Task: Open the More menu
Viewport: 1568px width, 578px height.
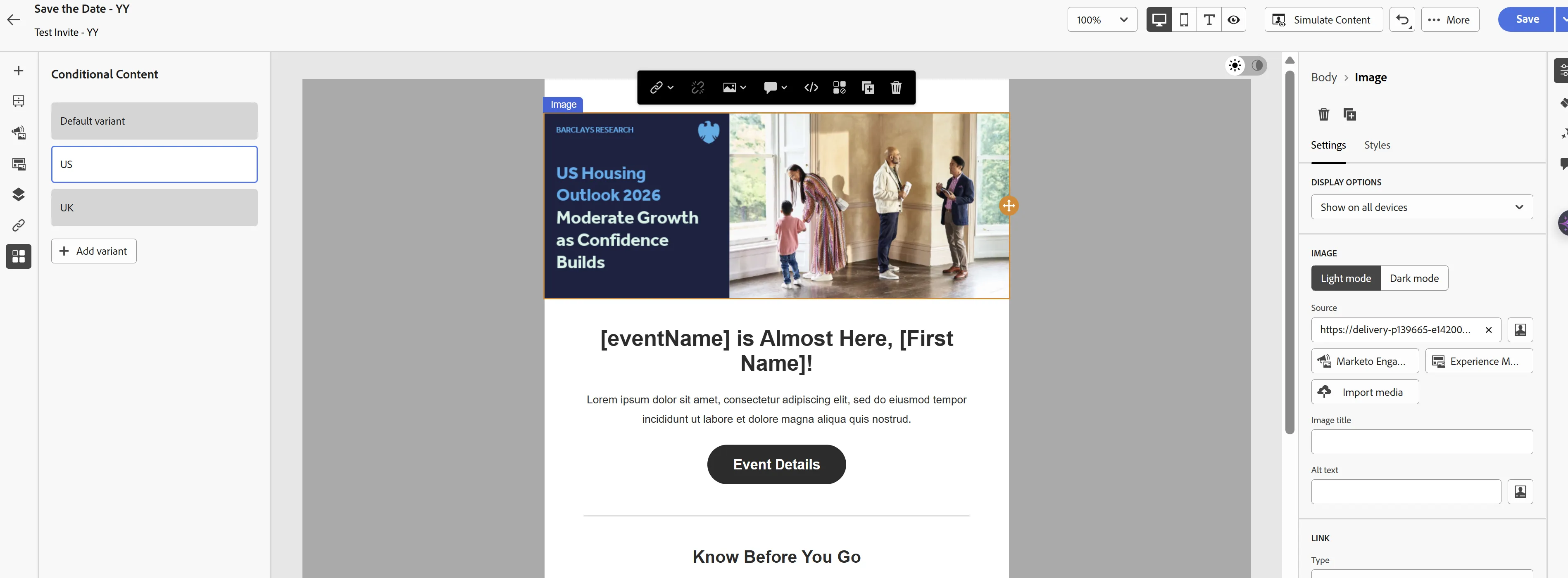Action: click(x=1450, y=19)
